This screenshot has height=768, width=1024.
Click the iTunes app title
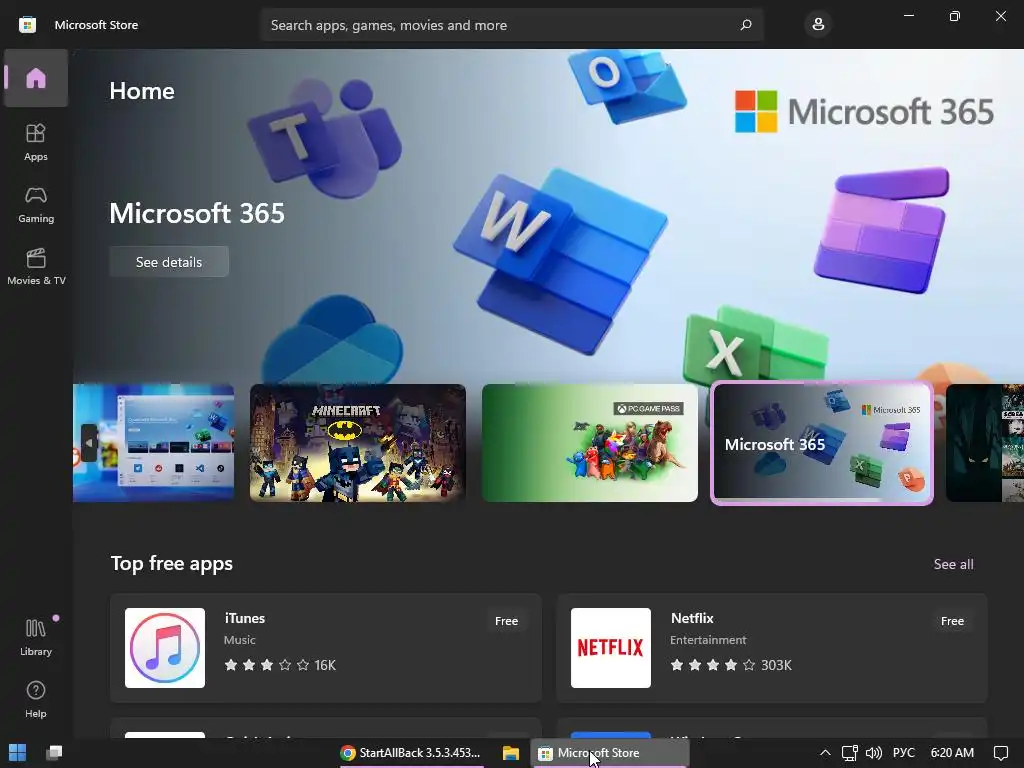tap(245, 618)
